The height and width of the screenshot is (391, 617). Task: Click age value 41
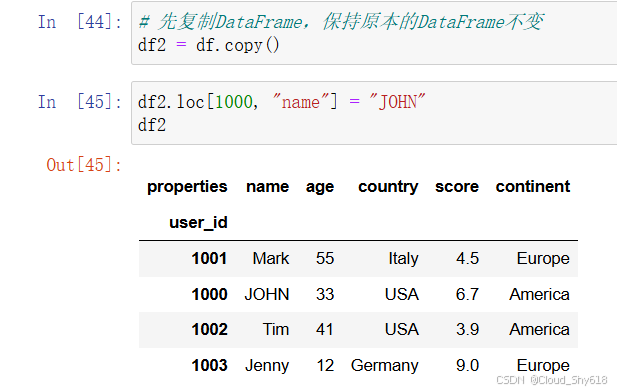[x=325, y=330]
